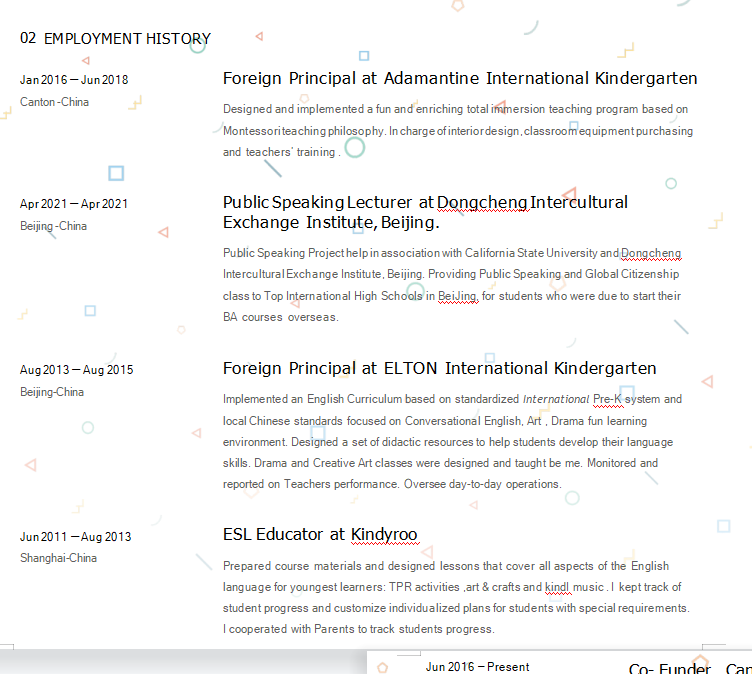
Task: Click the misspelled word BeiJing in paragraph
Action: [x=457, y=296]
